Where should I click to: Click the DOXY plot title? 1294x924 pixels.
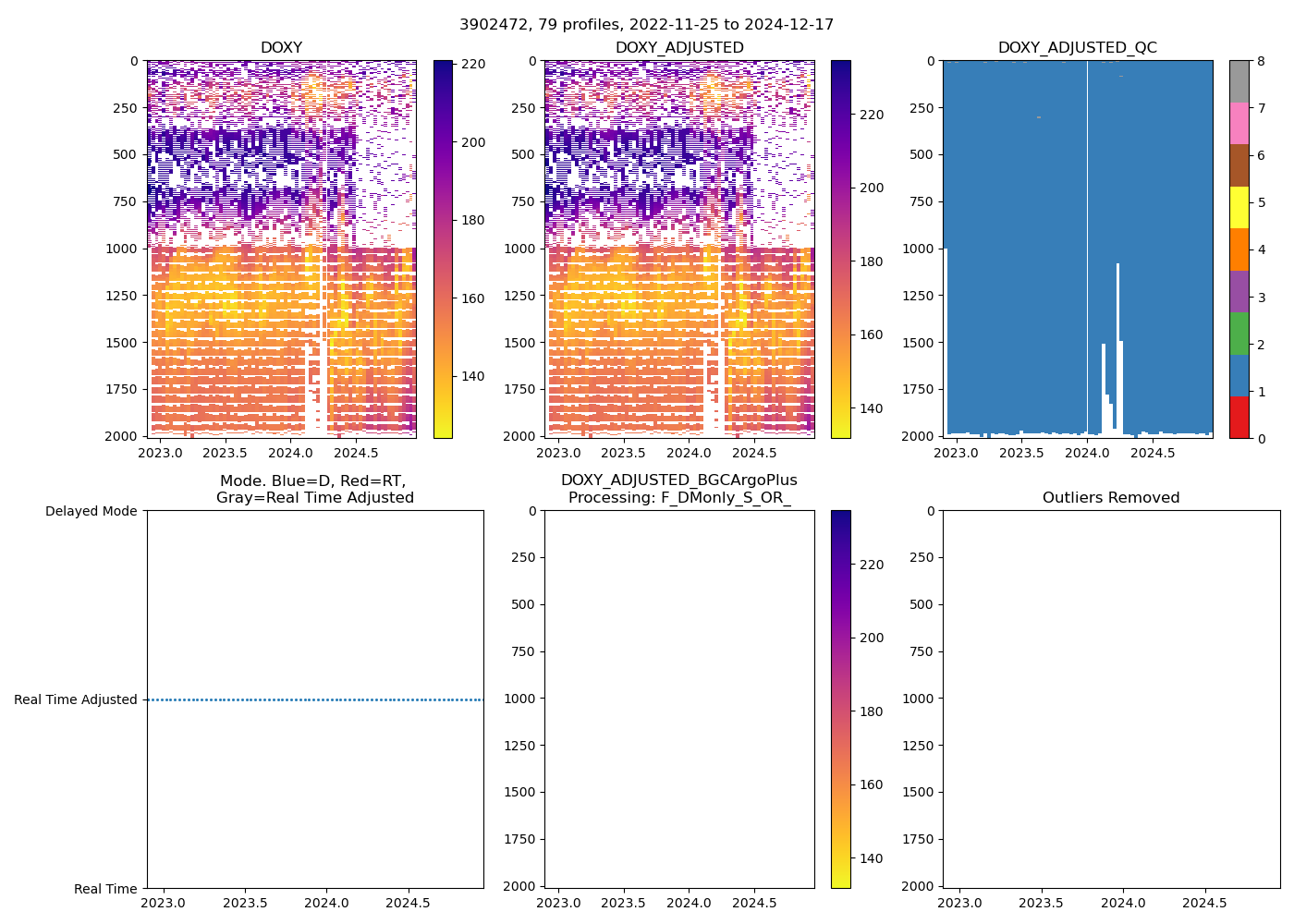click(281, 48)
